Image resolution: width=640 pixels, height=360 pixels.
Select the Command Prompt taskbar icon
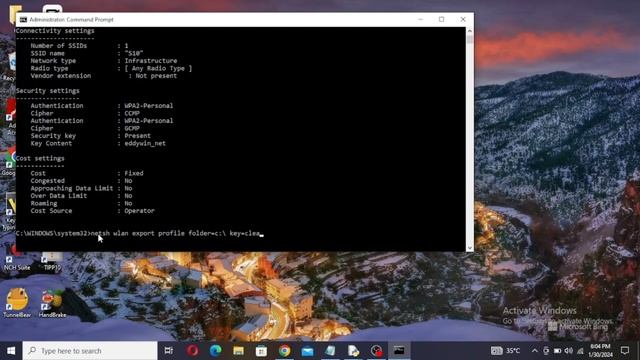coord(399,351)
